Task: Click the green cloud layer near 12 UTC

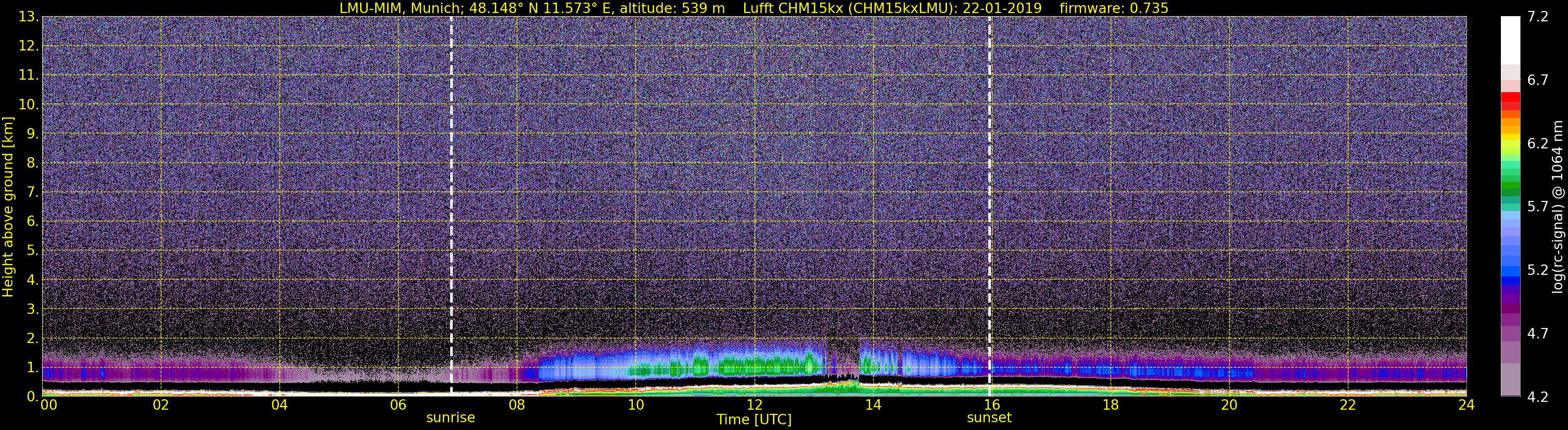Action: [755, 365]
